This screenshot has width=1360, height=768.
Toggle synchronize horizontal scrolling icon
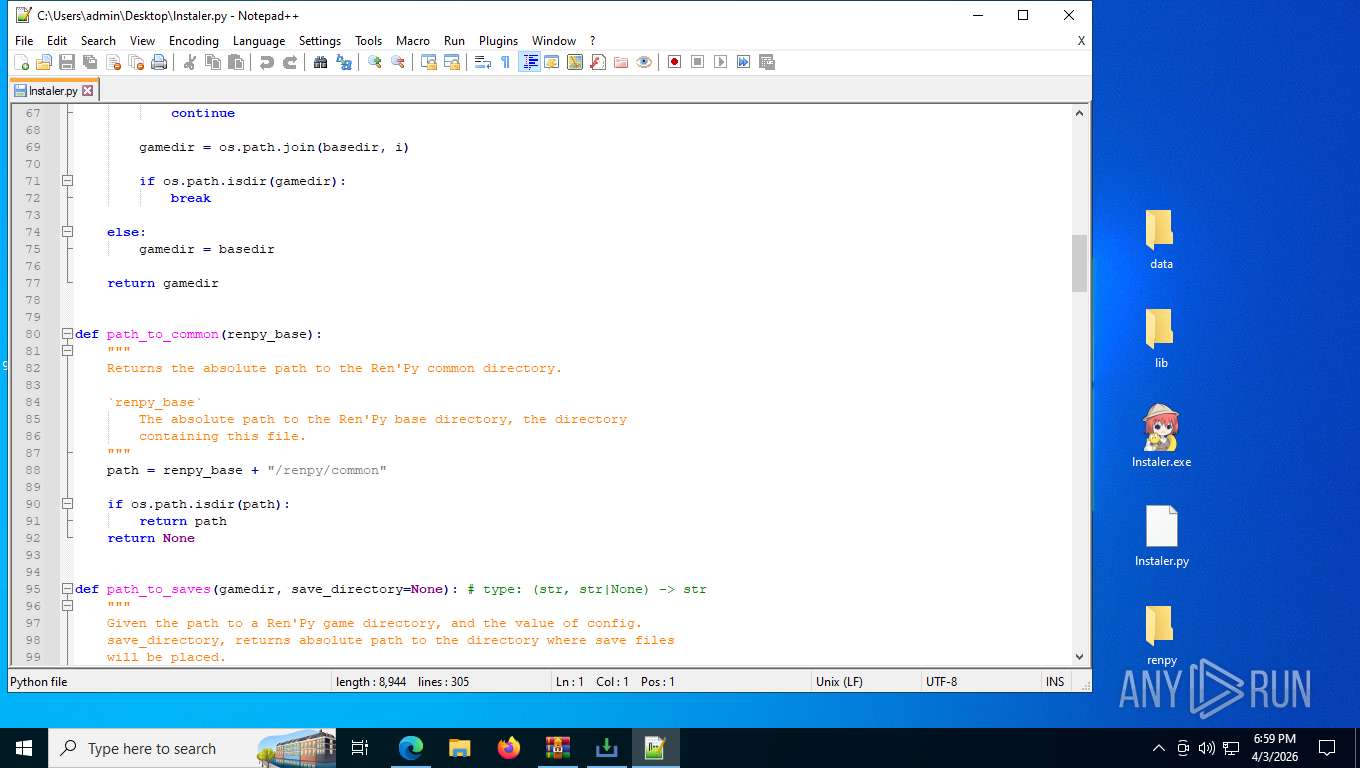pyautogui.click(x=452, y=62)
